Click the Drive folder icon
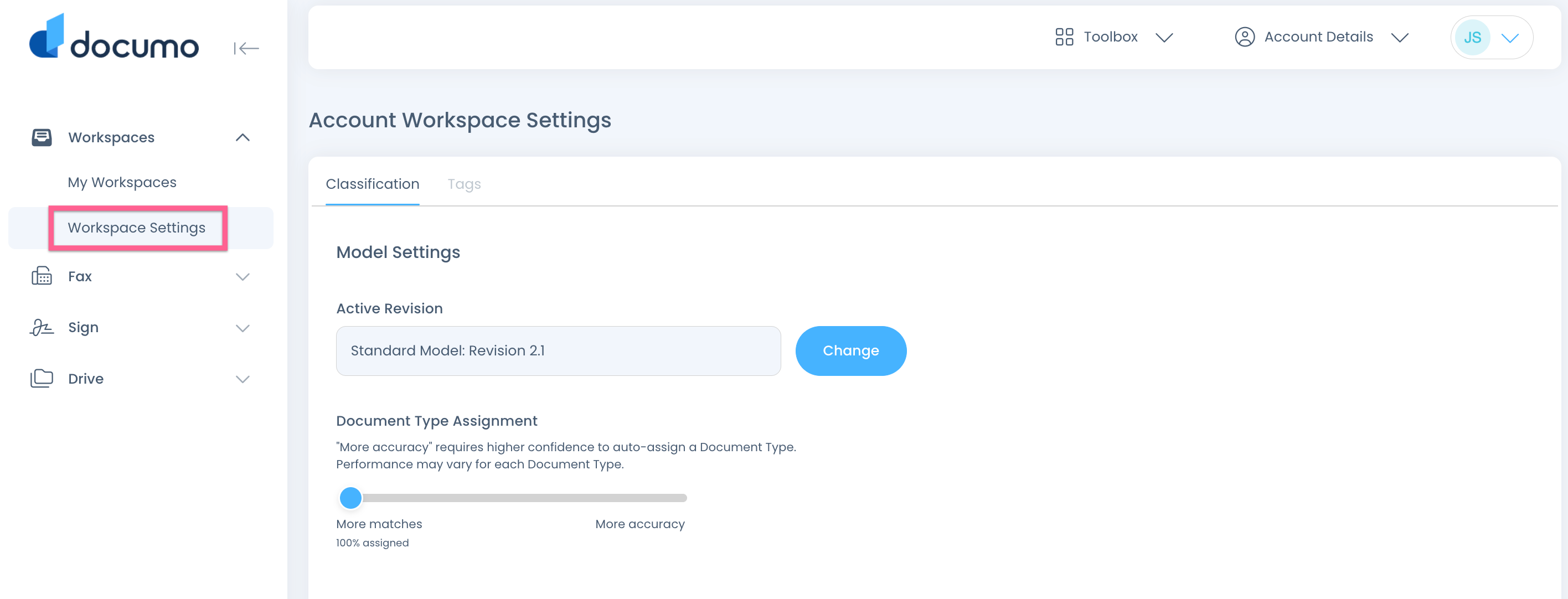Screen dimensions: 1568x599 [42, 379]
